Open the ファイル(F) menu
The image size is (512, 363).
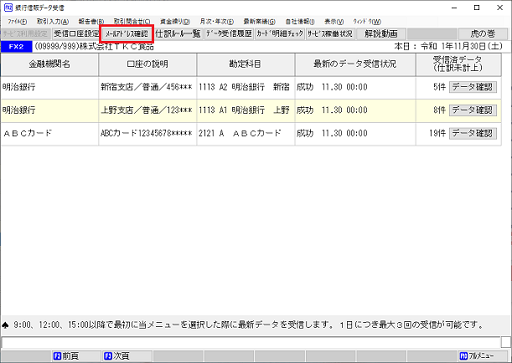17,22
